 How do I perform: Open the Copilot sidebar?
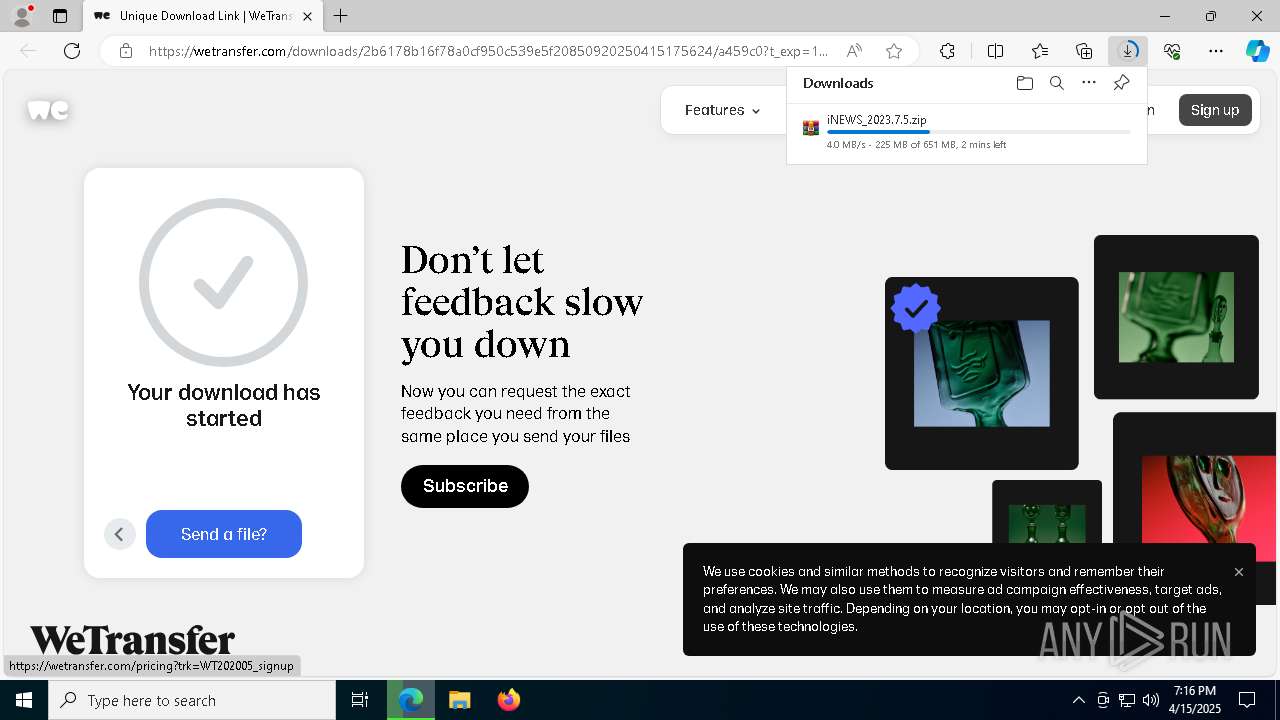point(1257,51)
